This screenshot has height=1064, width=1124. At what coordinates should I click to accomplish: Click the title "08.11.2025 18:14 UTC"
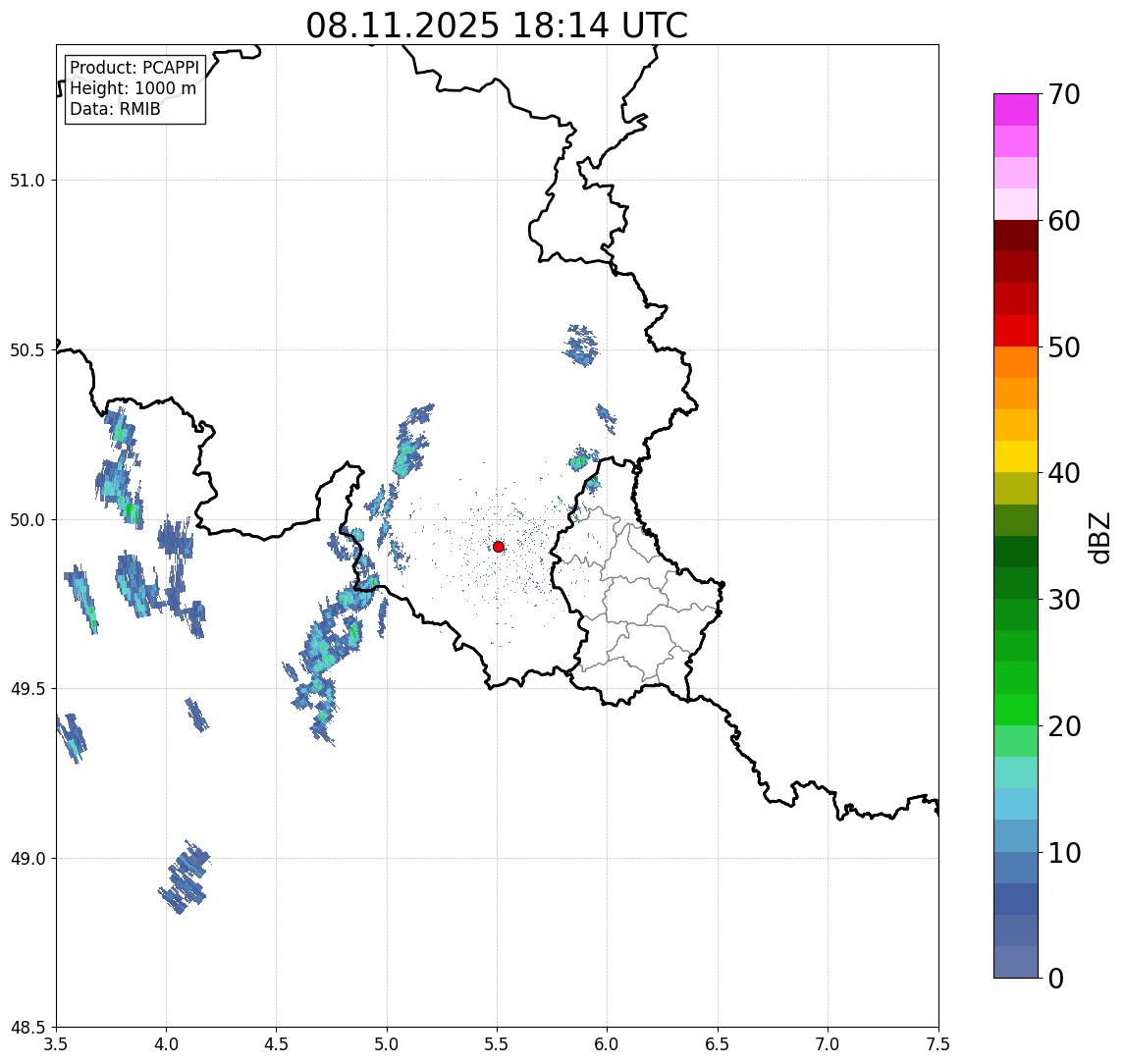pyautogui.click(x=497, y=26)
